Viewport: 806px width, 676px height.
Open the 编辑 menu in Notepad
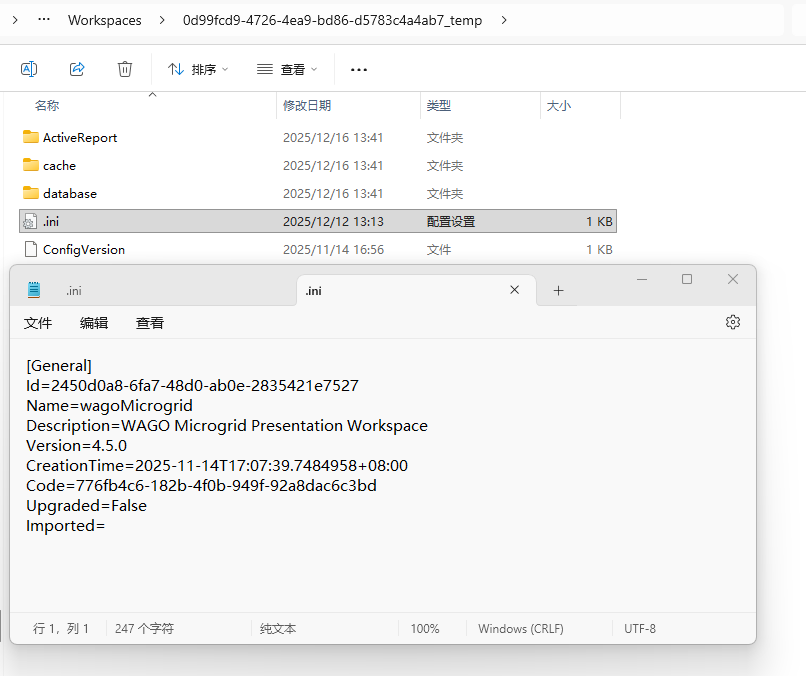(94, 323)
